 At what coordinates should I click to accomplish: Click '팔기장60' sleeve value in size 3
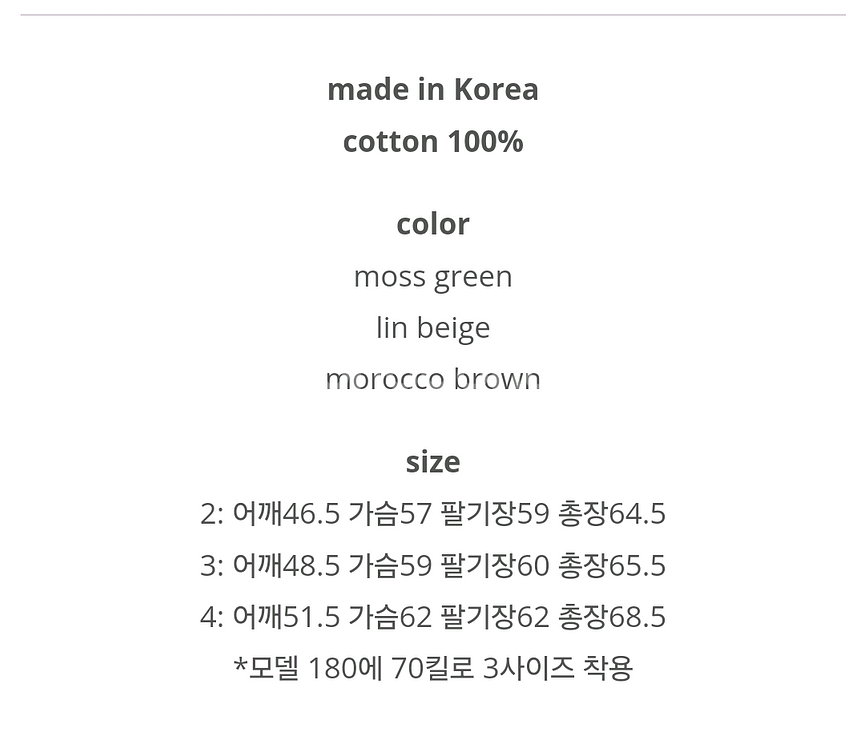[x=495, y=565]
